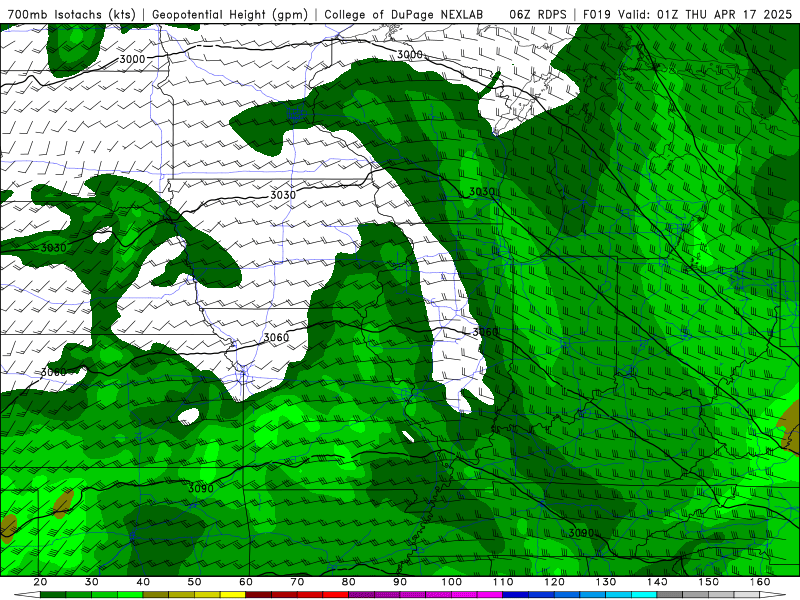Click the dark blue swatch starting at 110
This screenshot has height=600, width=800.
(x=516, y=595)
